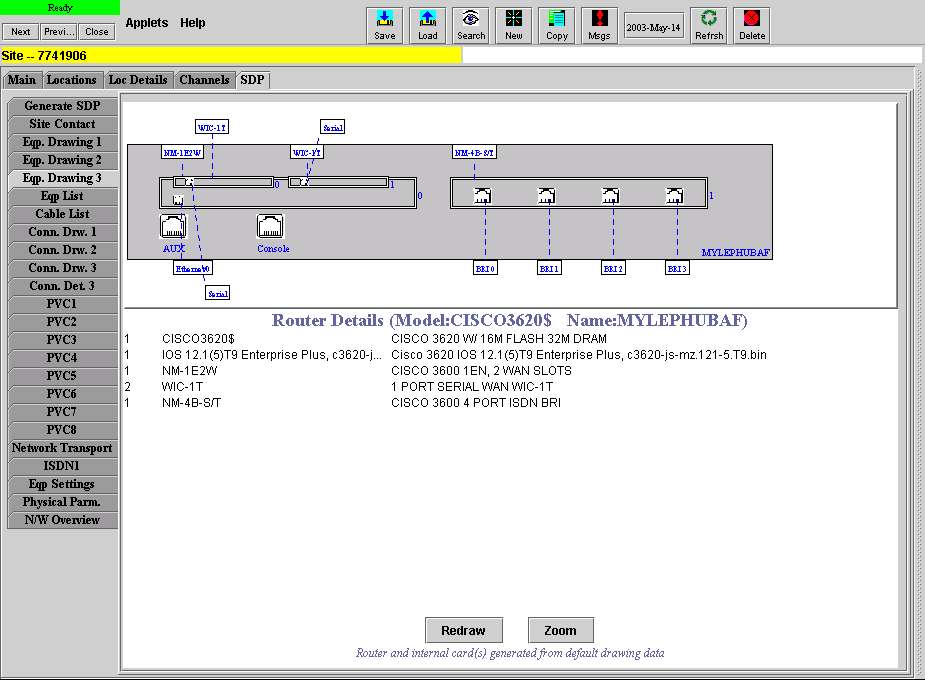Click the BRI port icon above BRI2
The width and height of the screenshot is (925, 680).
tap(611, 195)
